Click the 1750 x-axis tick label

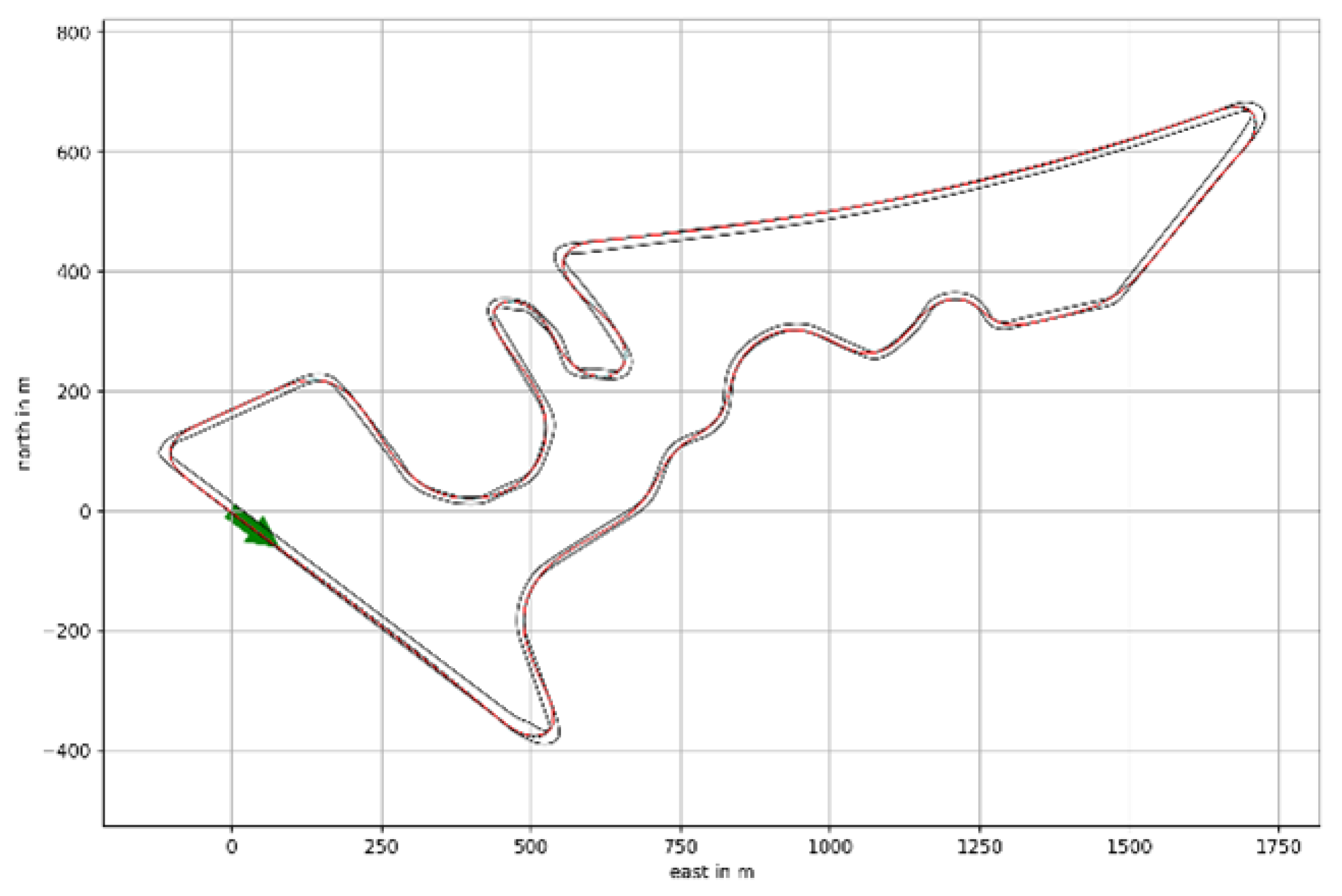click(x=1278, y=847)
